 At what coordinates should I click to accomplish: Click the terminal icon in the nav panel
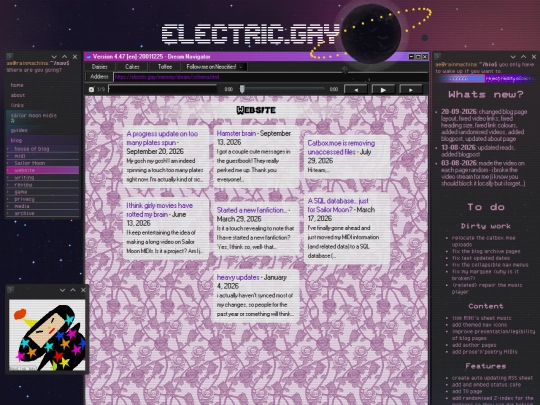point(10,56)
